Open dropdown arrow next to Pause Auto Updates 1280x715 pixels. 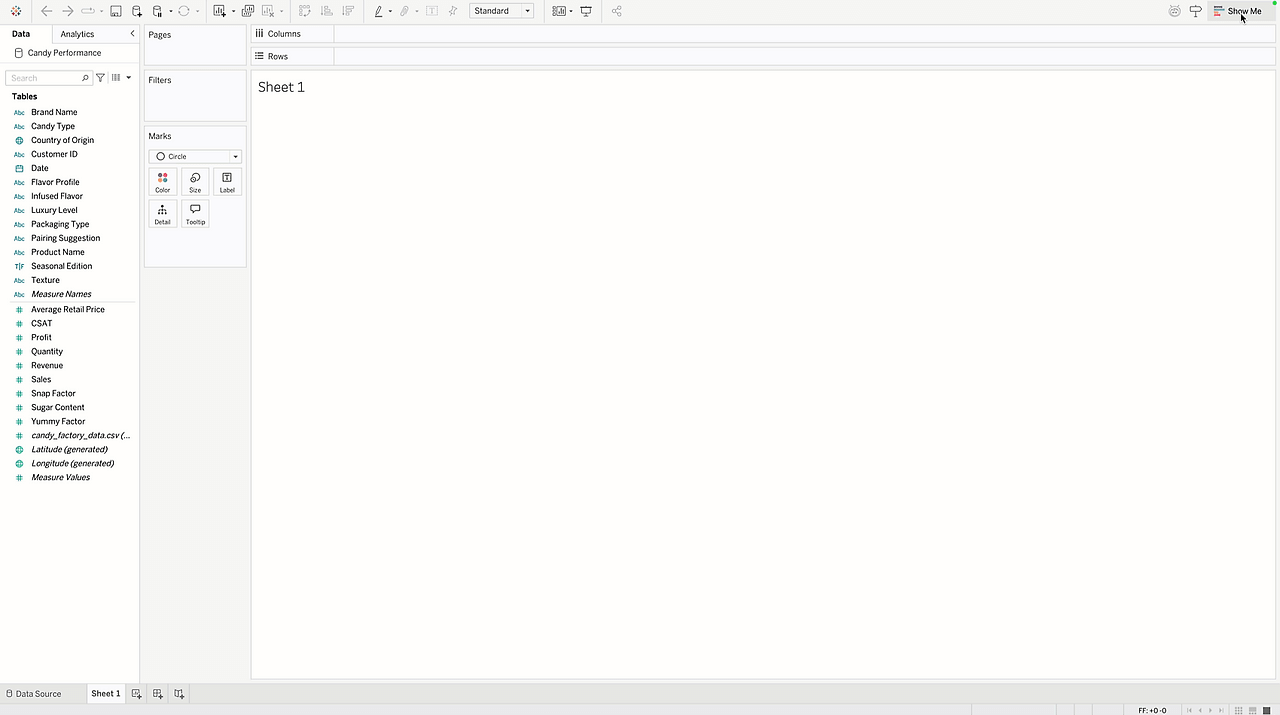tap(171, 11)
